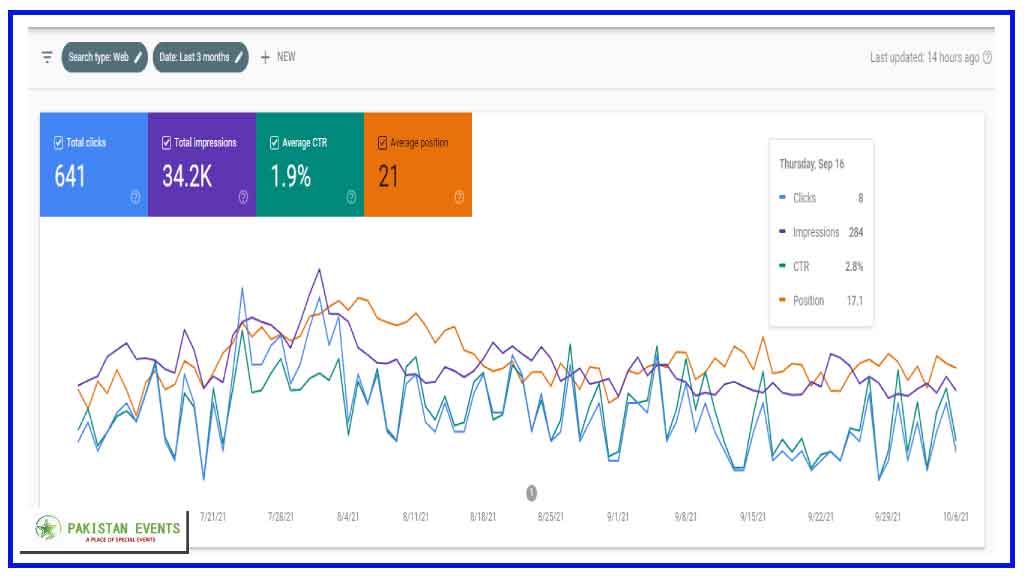This screenshot has width=1024, height=576.
Task: Toggle the Average CTR checkbox
Action: (x=274, y=142)
